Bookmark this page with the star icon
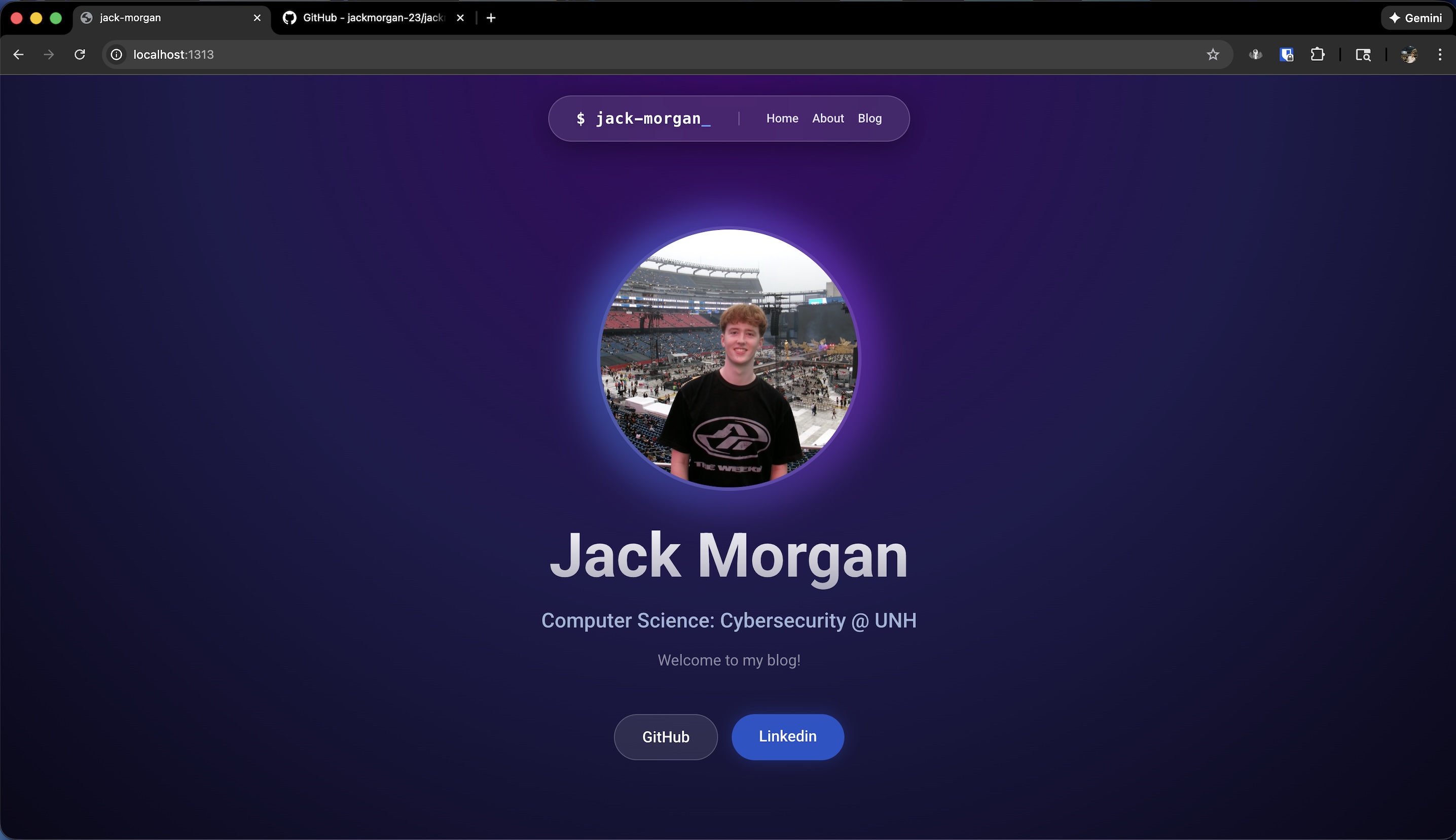The width and height of the screenshot is (1456, 840). [1212, 54]
